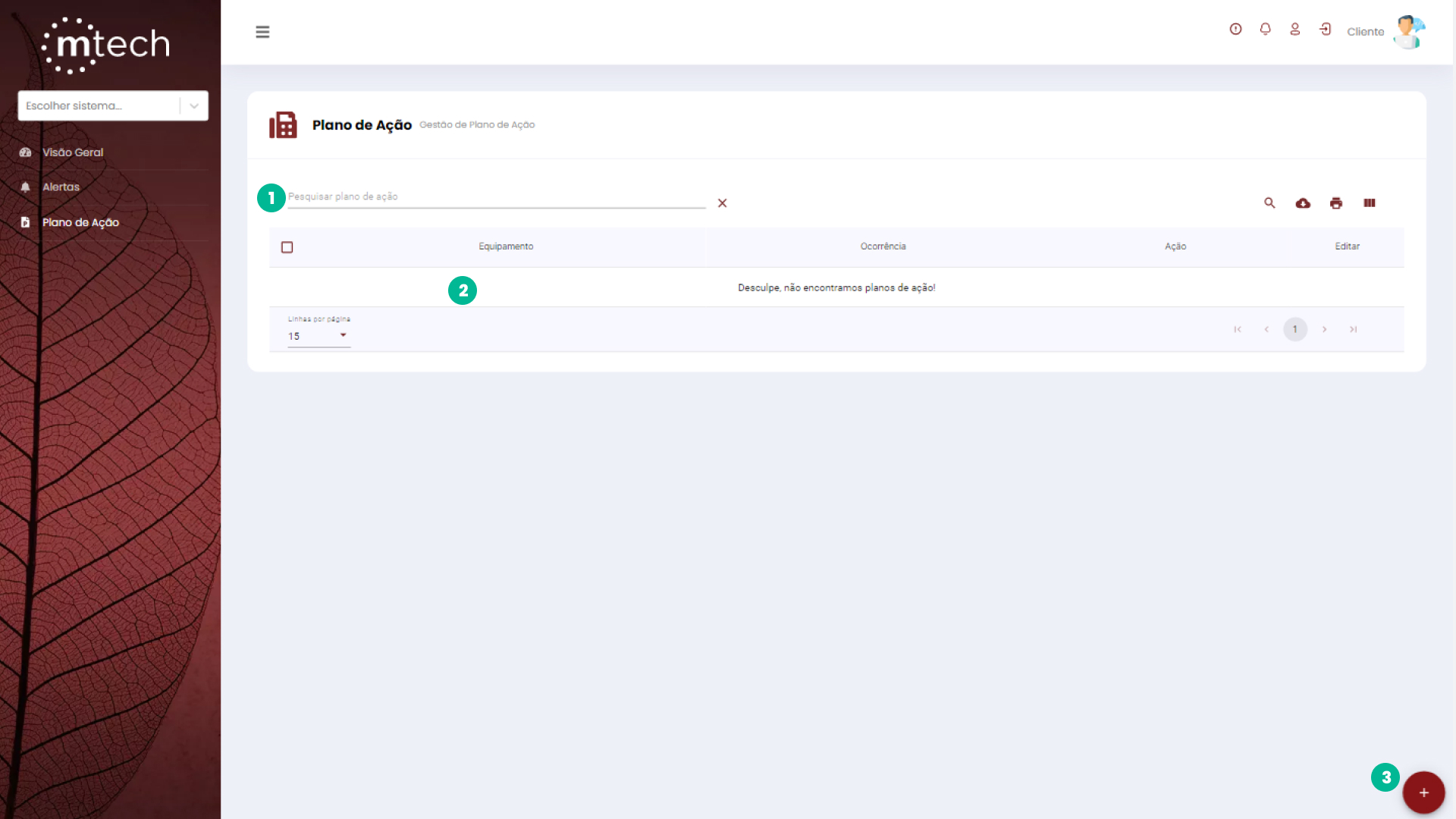Open notifications bell in top bar
The image size is (1456, 819).
click(1265, 30)
